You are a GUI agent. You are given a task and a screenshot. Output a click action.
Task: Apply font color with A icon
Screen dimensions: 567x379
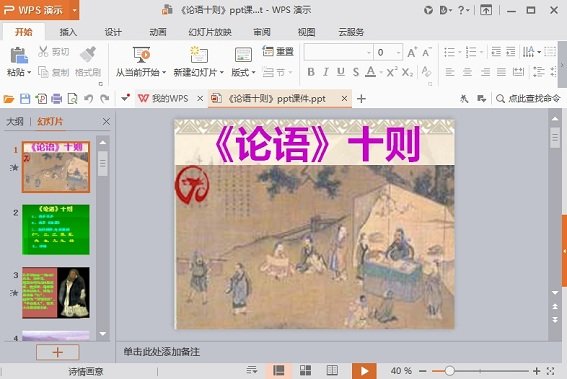click(x=370, y=72)
